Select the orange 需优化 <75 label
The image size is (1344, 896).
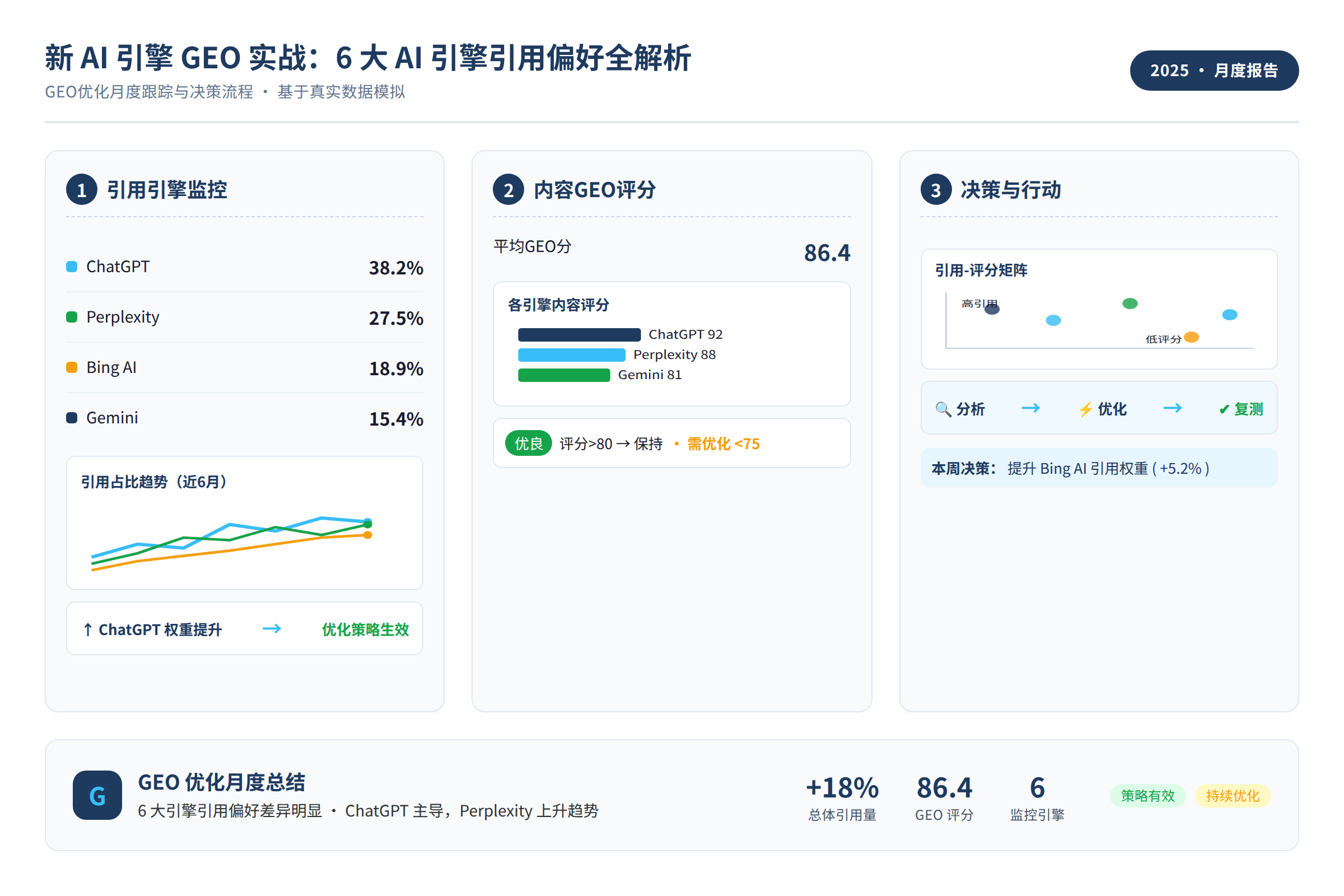[x=724, y=444]
